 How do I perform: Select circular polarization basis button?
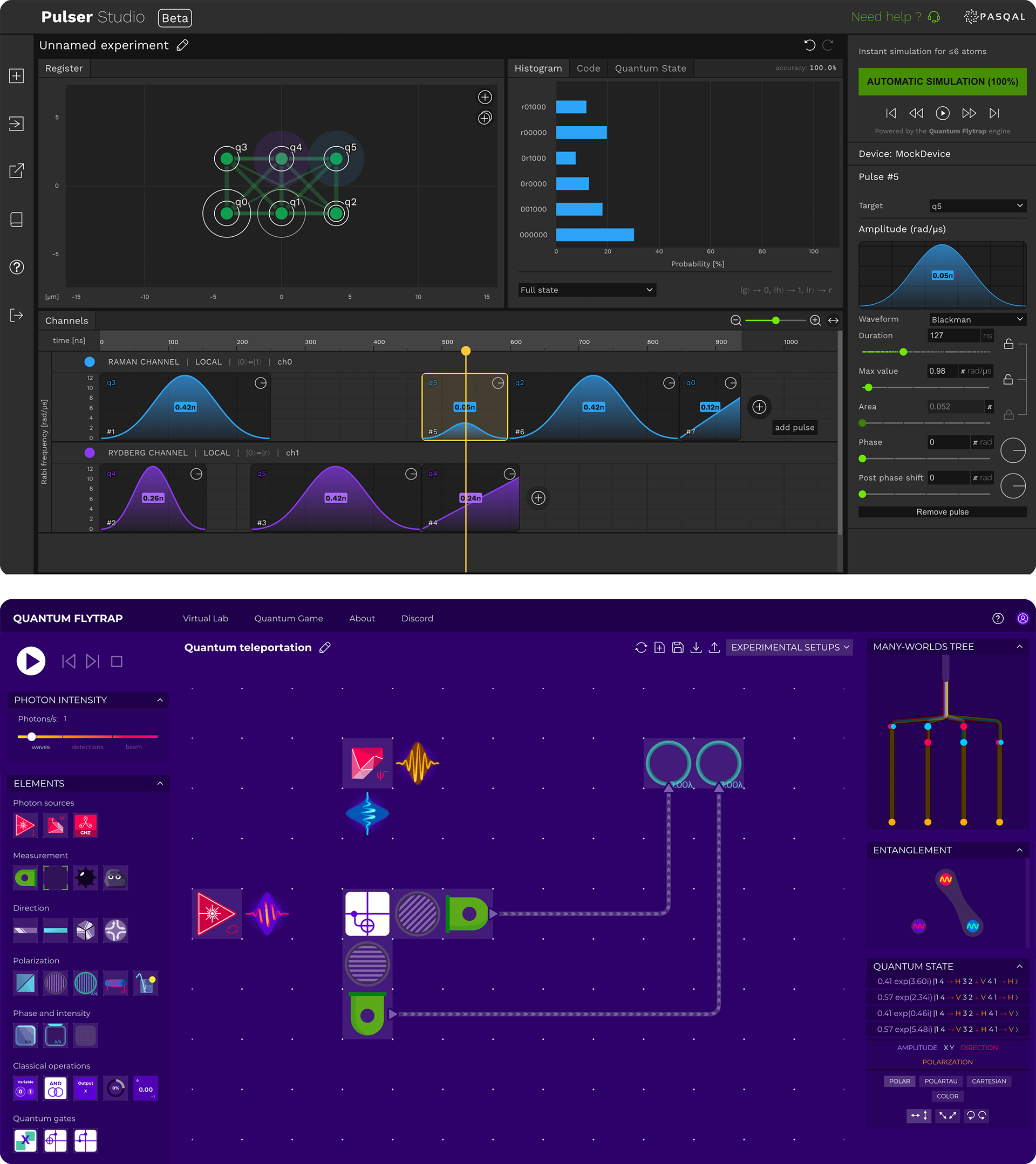976,1115
